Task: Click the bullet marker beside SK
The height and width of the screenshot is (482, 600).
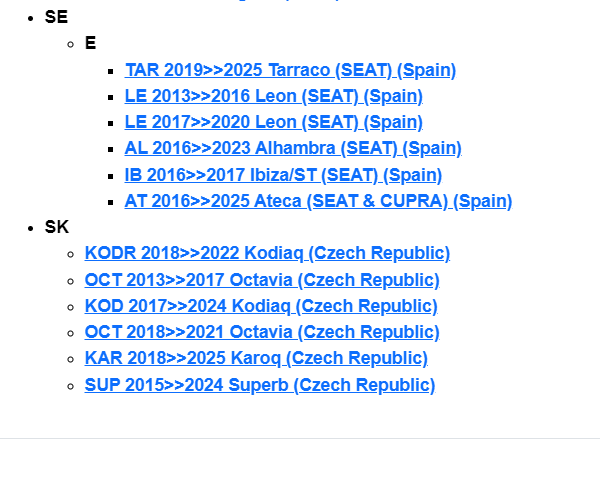Action: [32, 228]
